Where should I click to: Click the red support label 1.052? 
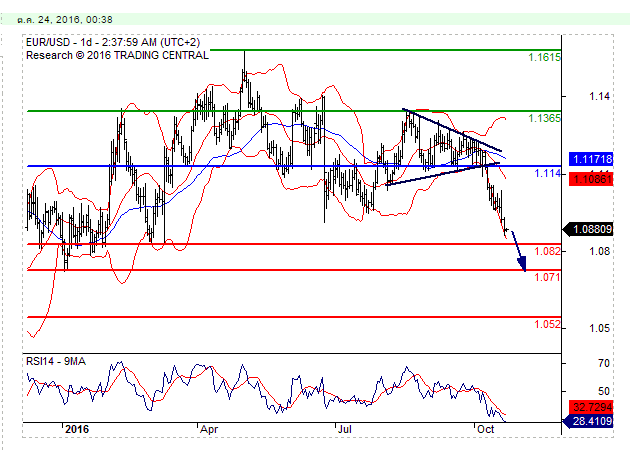[x=547, y=324]
